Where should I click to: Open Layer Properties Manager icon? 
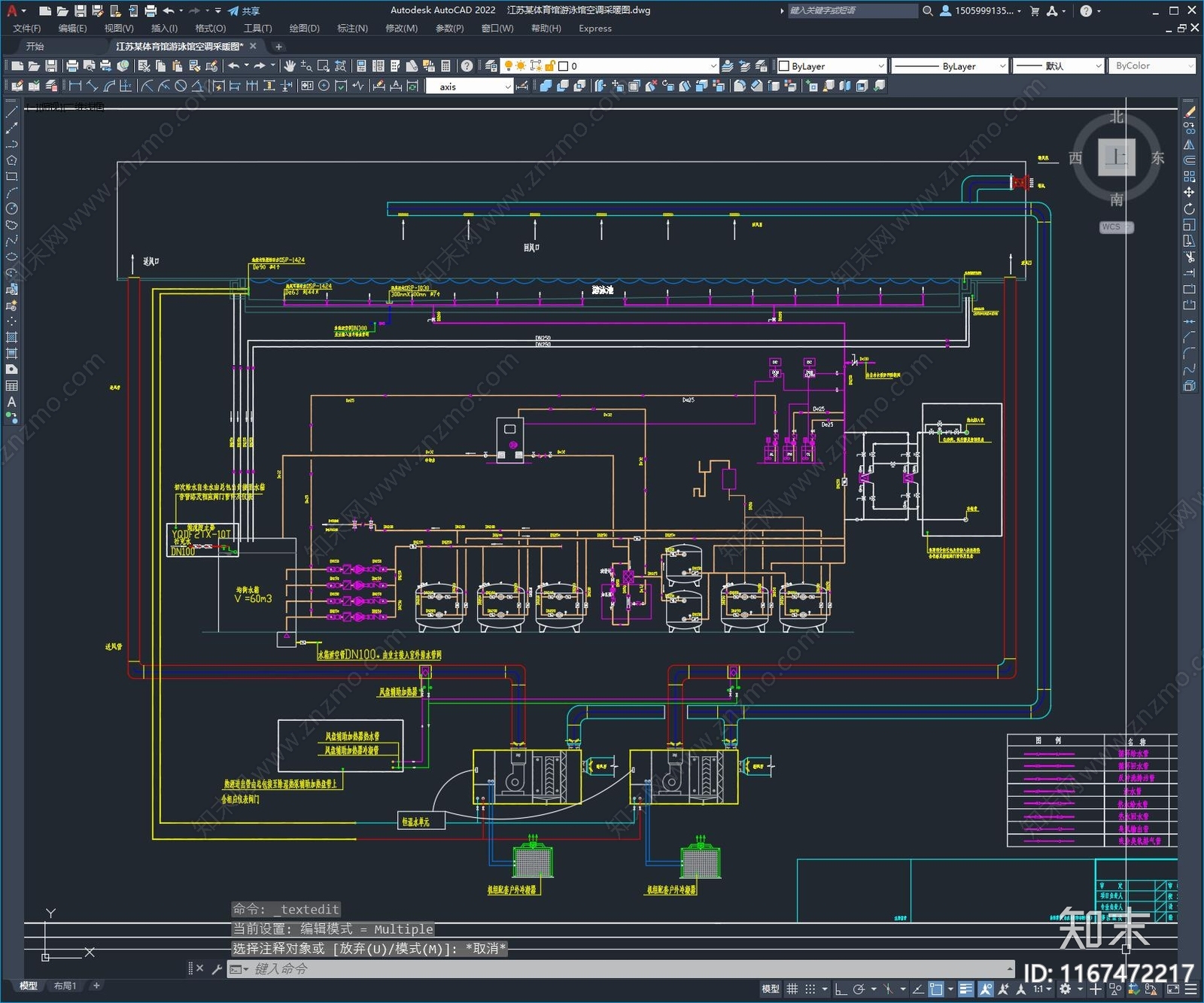pos(491,66)
